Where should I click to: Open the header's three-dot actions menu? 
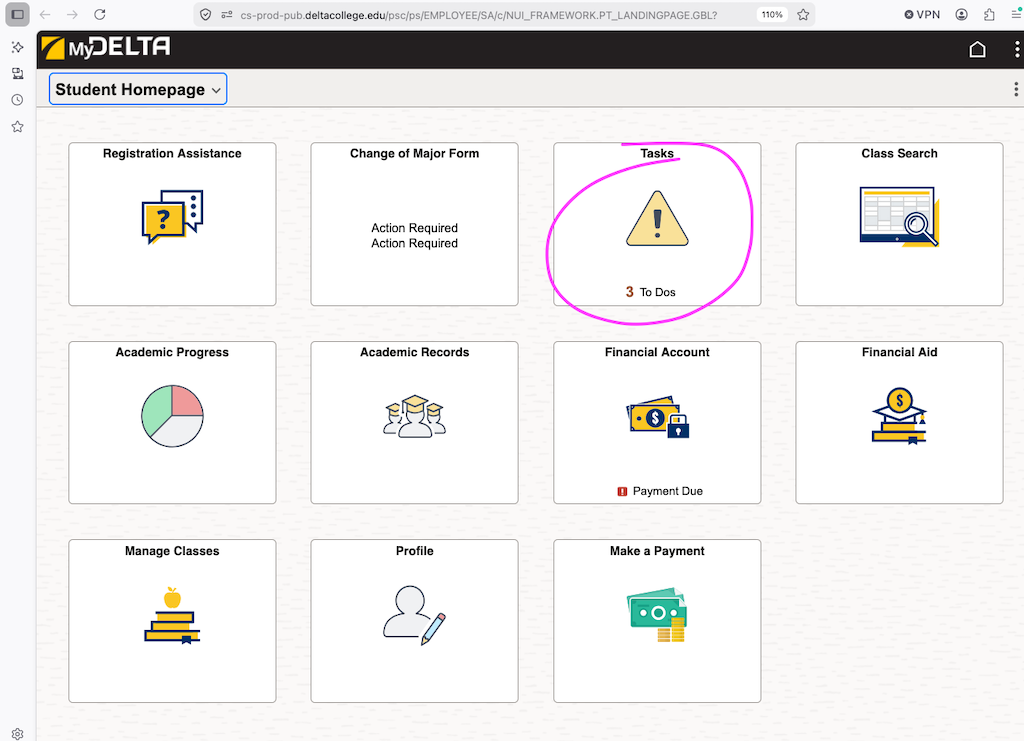[1016, 50]
